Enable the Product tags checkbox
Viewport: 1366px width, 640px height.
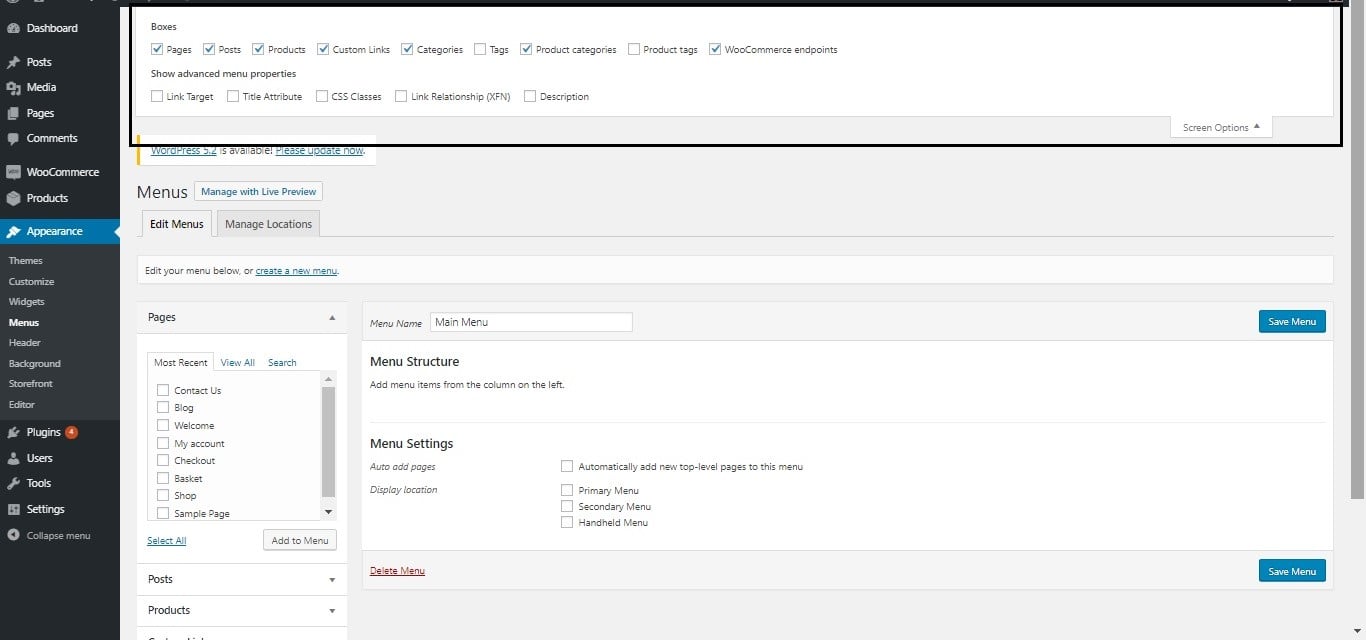click(634, 49)
